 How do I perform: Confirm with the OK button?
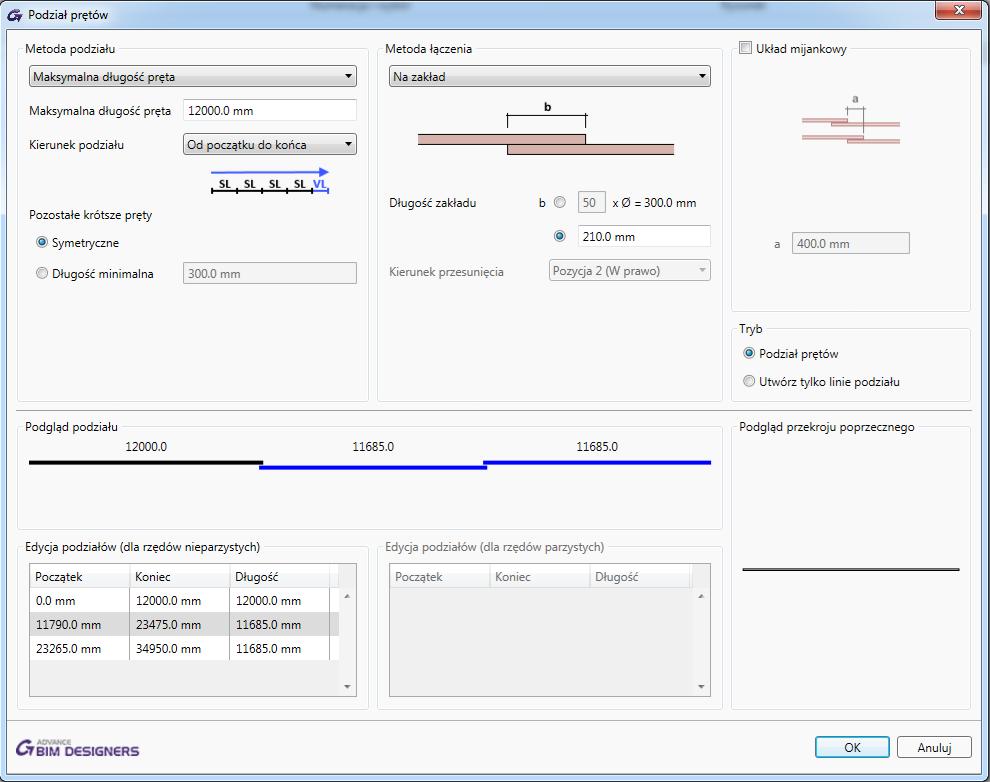coord(852,747)
